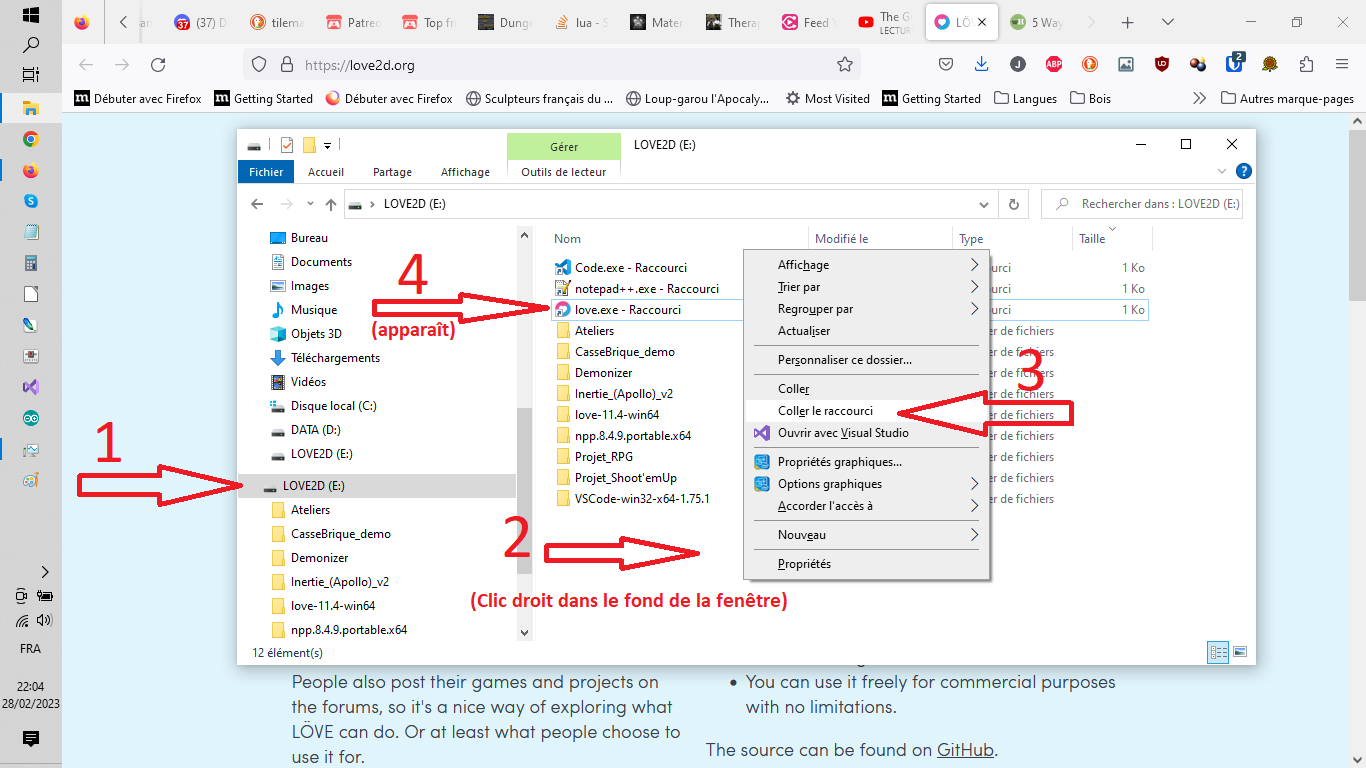
Task: Open the GitHub link on the page
Action: (x=965, y=750)
